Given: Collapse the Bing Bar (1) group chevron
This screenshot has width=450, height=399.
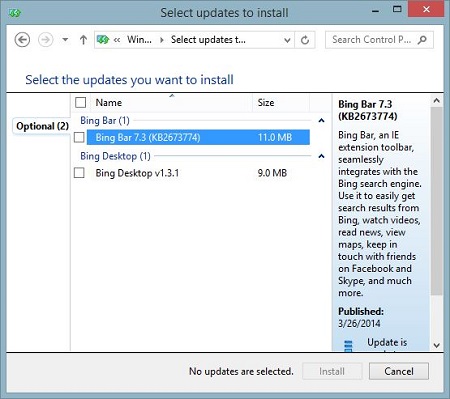Looking at the screenshot, I should click(x=321, y=121).
